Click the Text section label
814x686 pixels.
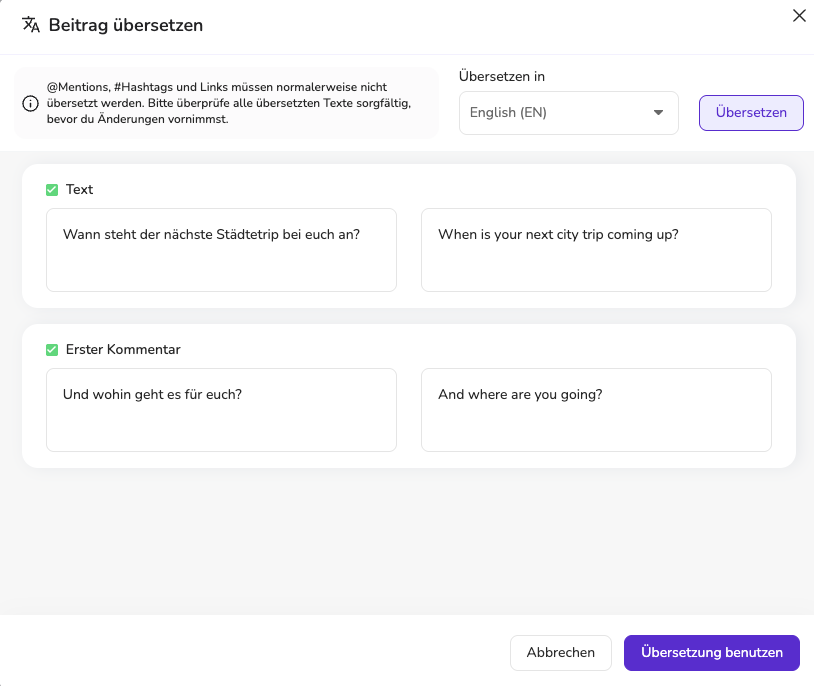(x=79, y=190)
